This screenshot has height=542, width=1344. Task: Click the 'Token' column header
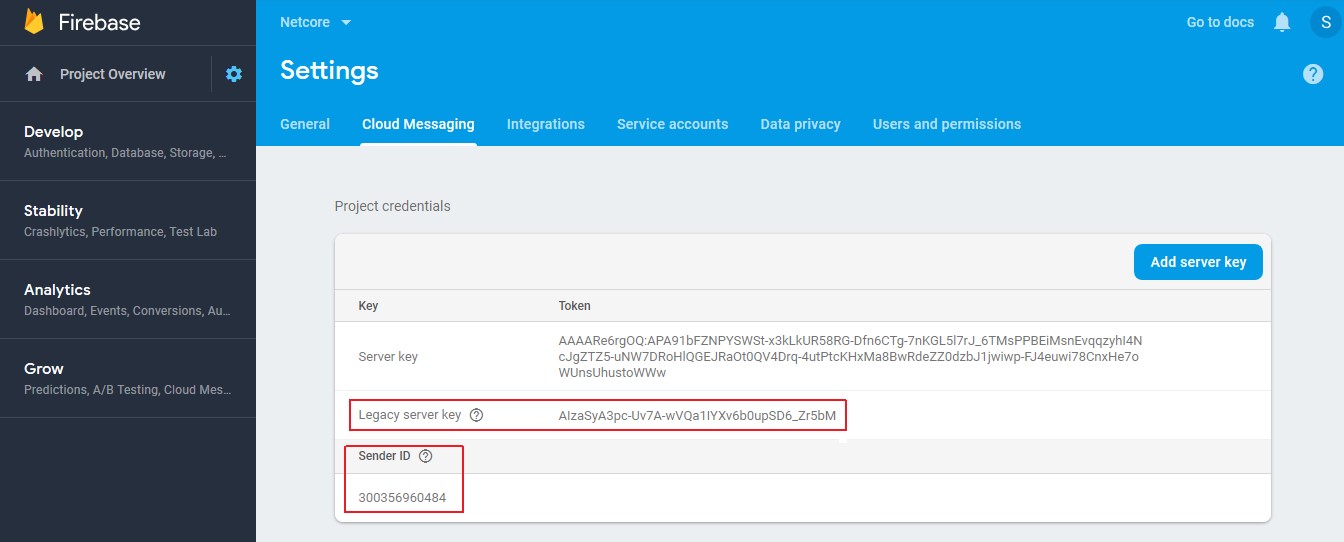pos(575,306)
